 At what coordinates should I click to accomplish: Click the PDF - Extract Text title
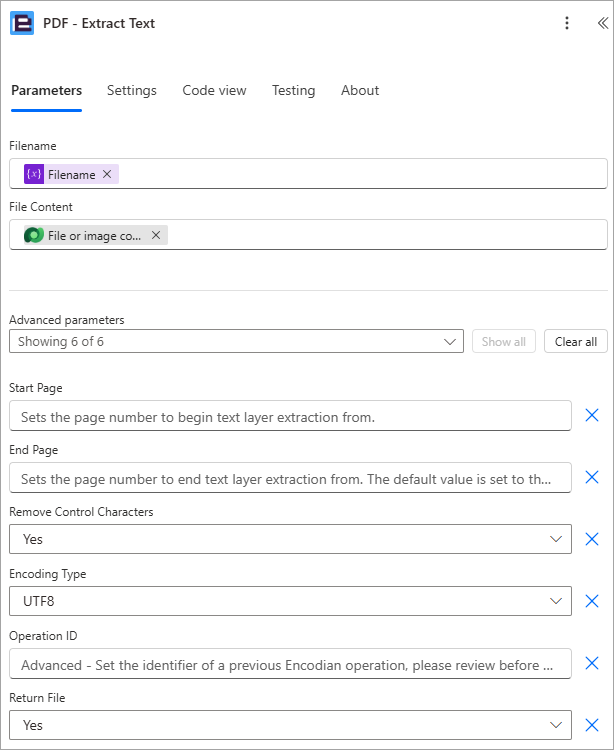coord(99,23)
